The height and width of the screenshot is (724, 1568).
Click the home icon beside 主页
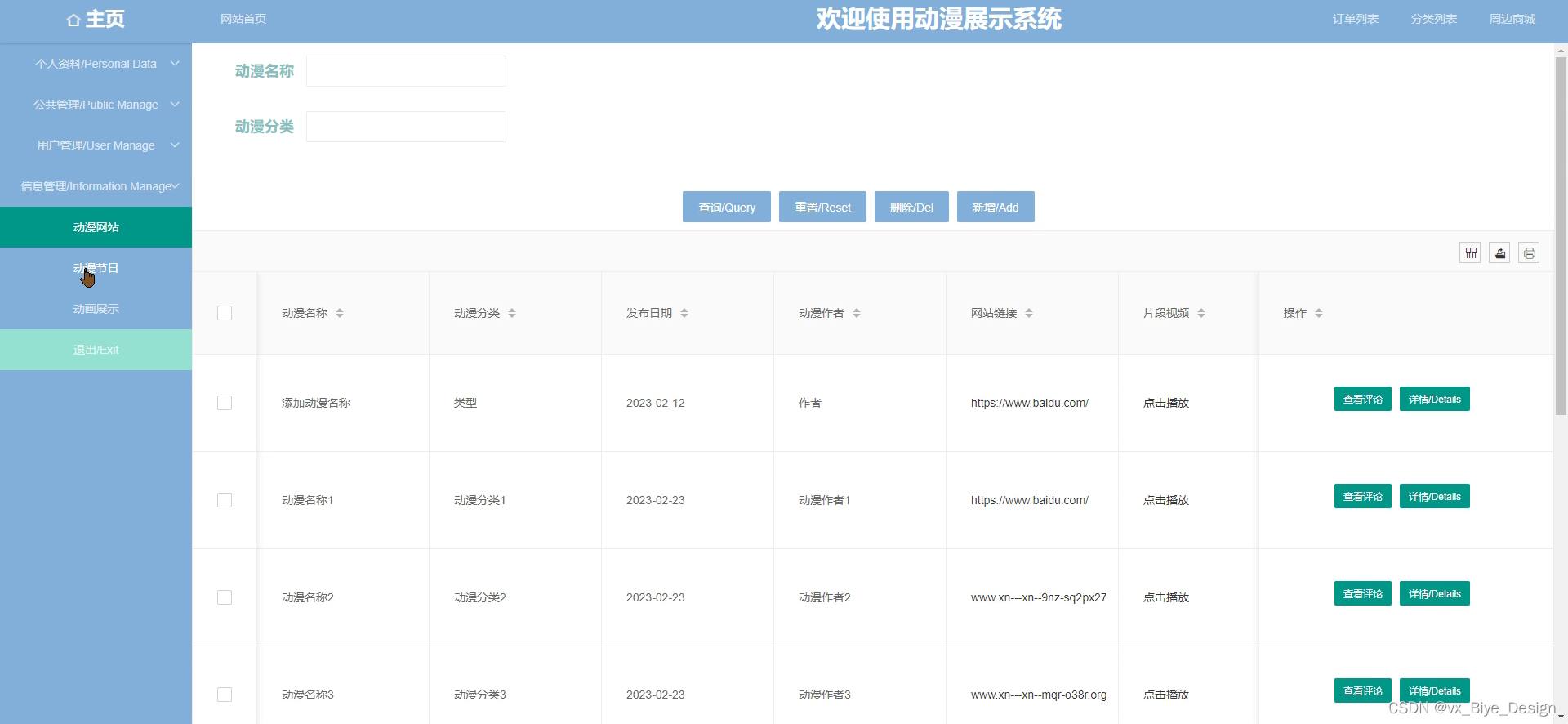coord(73,20)
